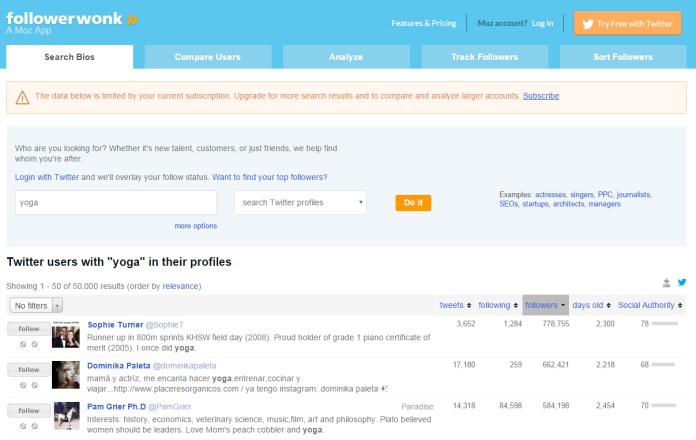Open the Search Bios tab
Viewport: 696px width, 440px height.
pos(69,57)
